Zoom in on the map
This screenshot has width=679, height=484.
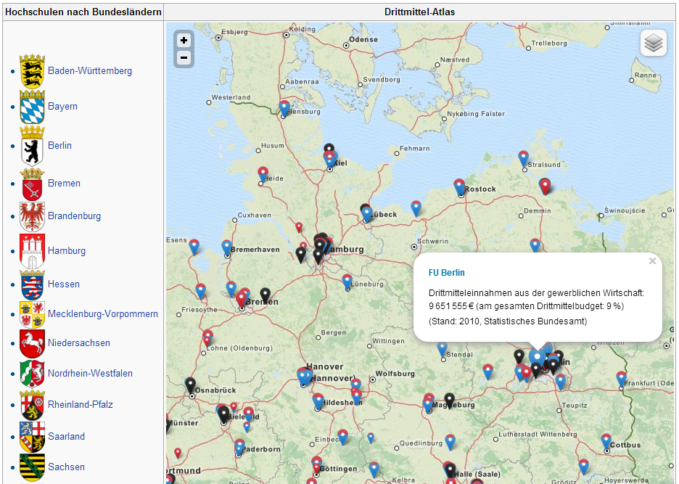click(183, 40)
